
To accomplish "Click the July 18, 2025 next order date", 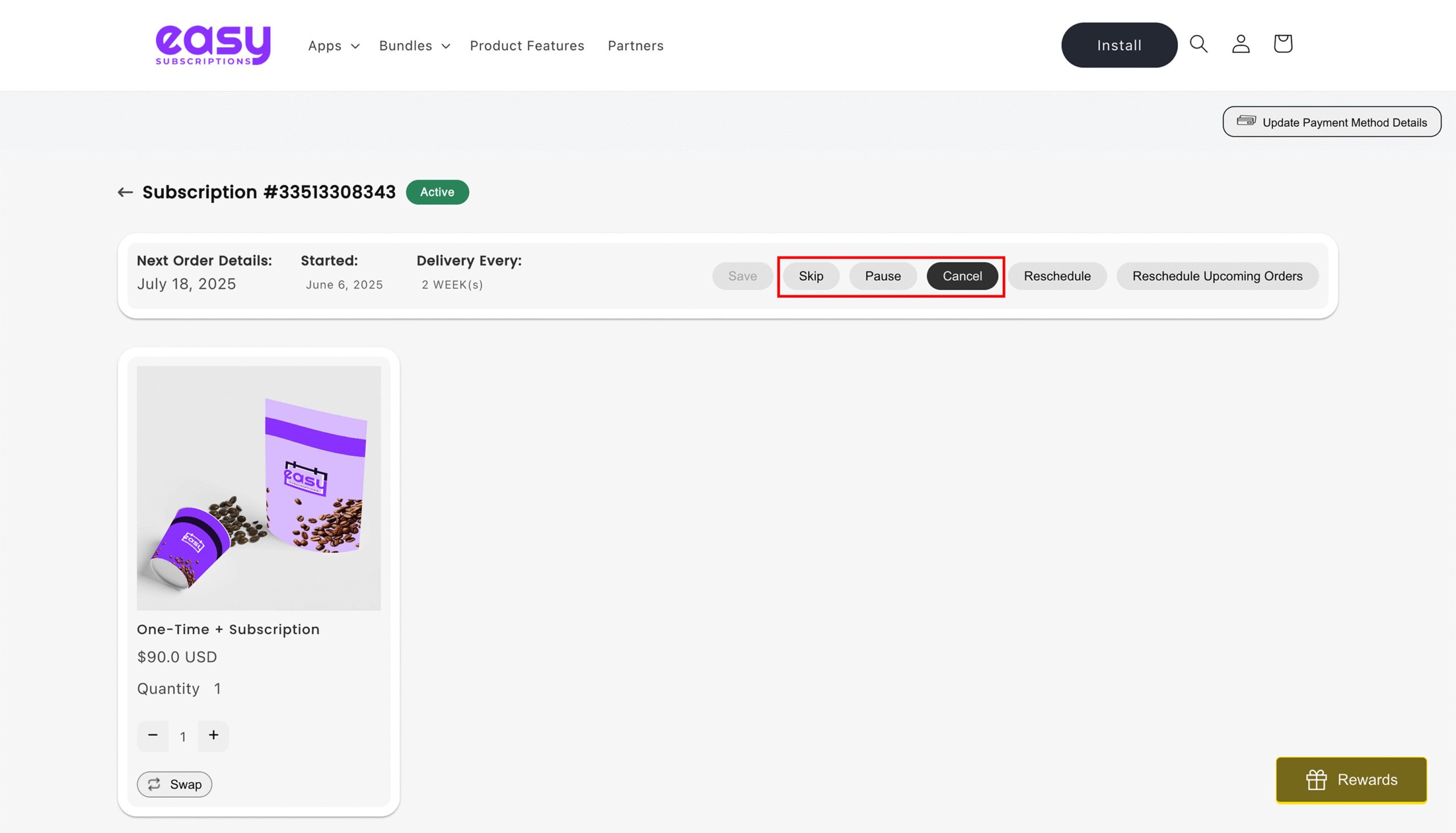I will 187,284.
